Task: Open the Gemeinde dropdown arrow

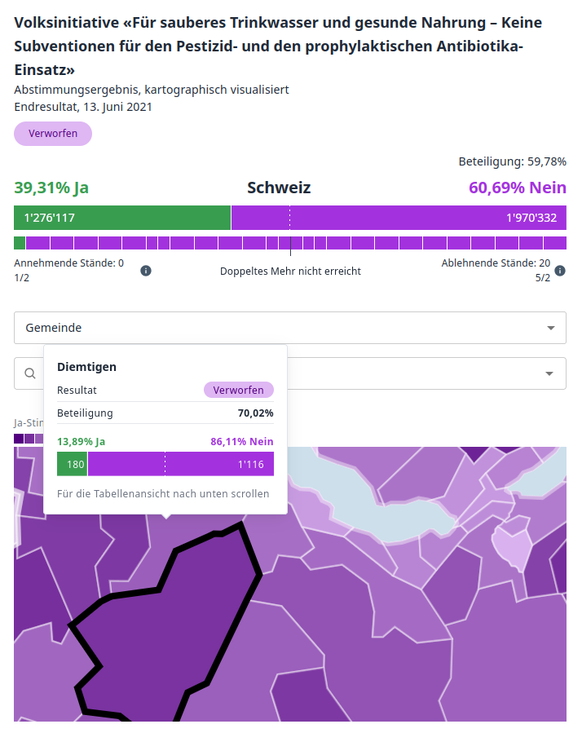Action: click(x=551, y=328)
